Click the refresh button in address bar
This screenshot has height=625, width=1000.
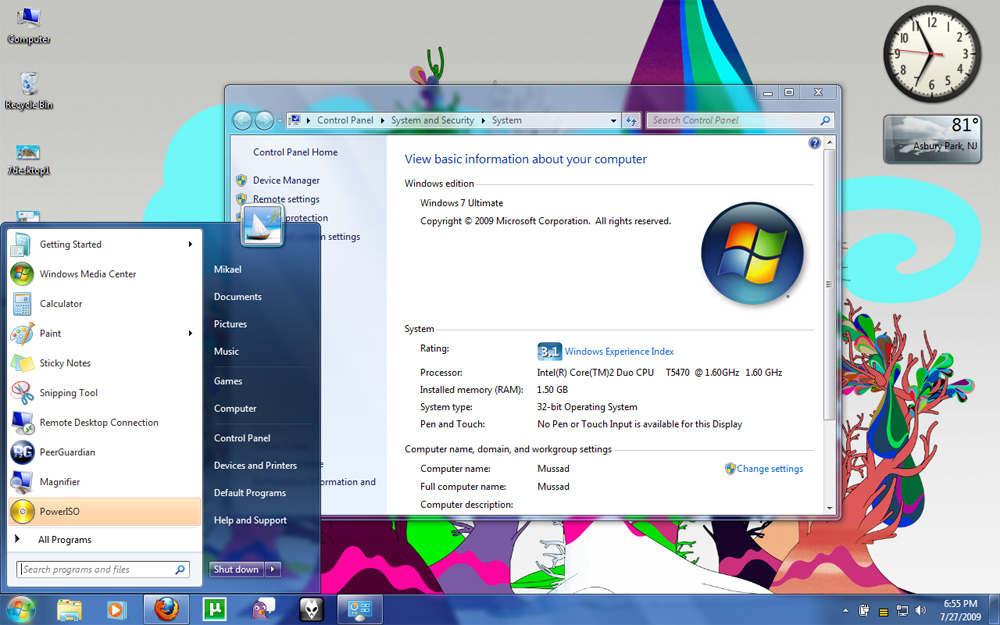point(631,120)
